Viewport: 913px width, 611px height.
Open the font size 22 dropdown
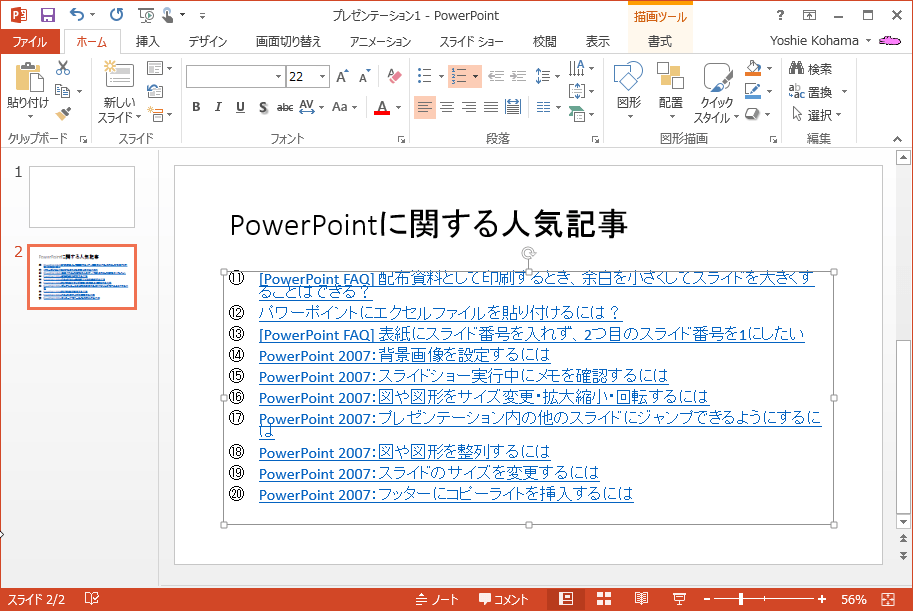[x=322, y=76]
